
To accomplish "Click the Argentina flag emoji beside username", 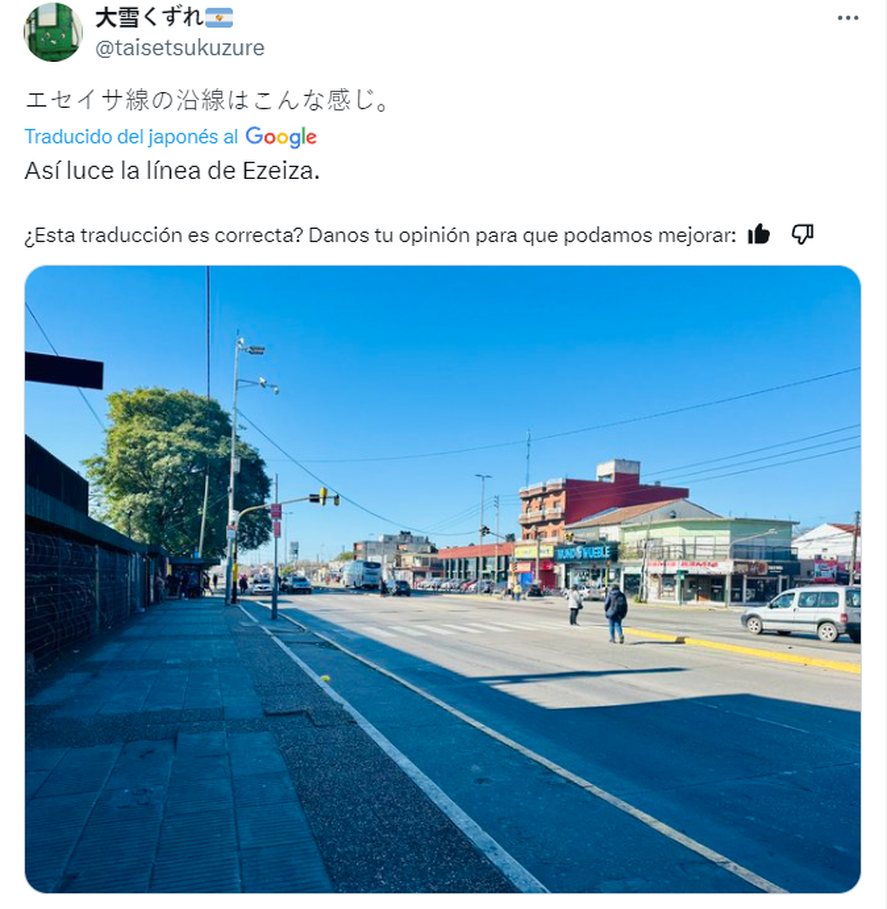I will point(220,18).
